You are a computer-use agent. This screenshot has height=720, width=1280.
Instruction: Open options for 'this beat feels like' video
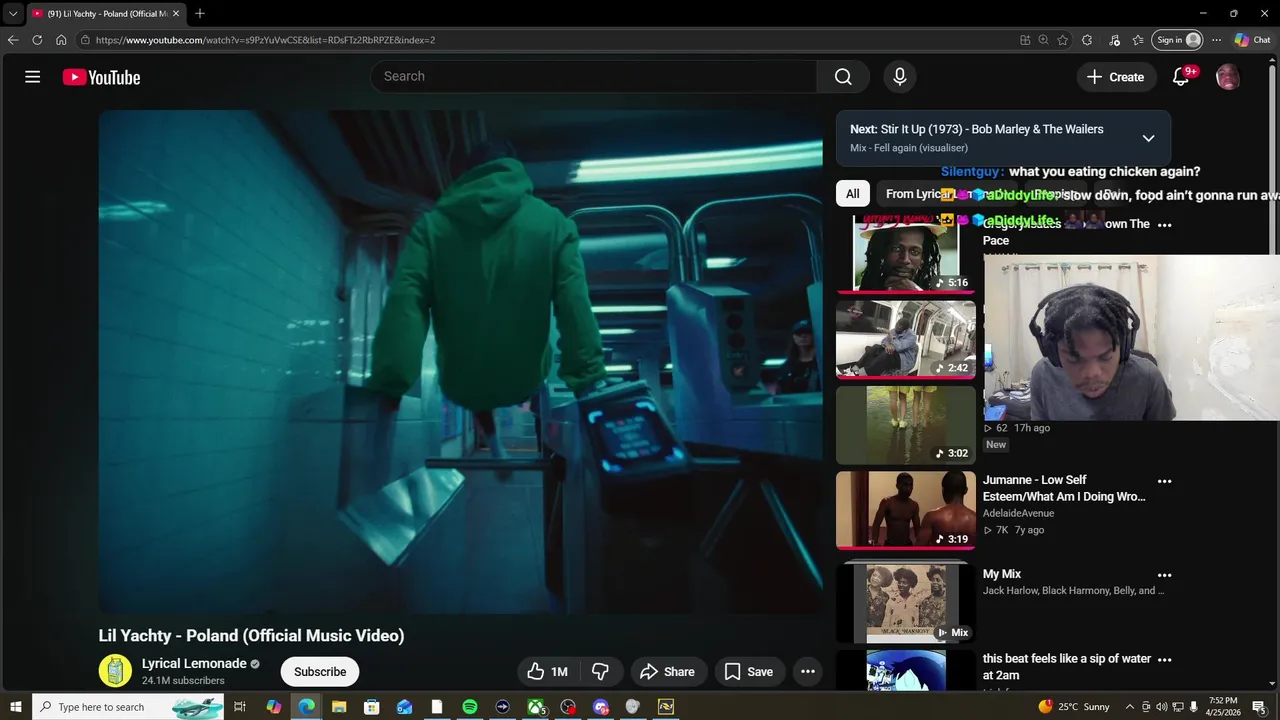[x=1164, y=660]
